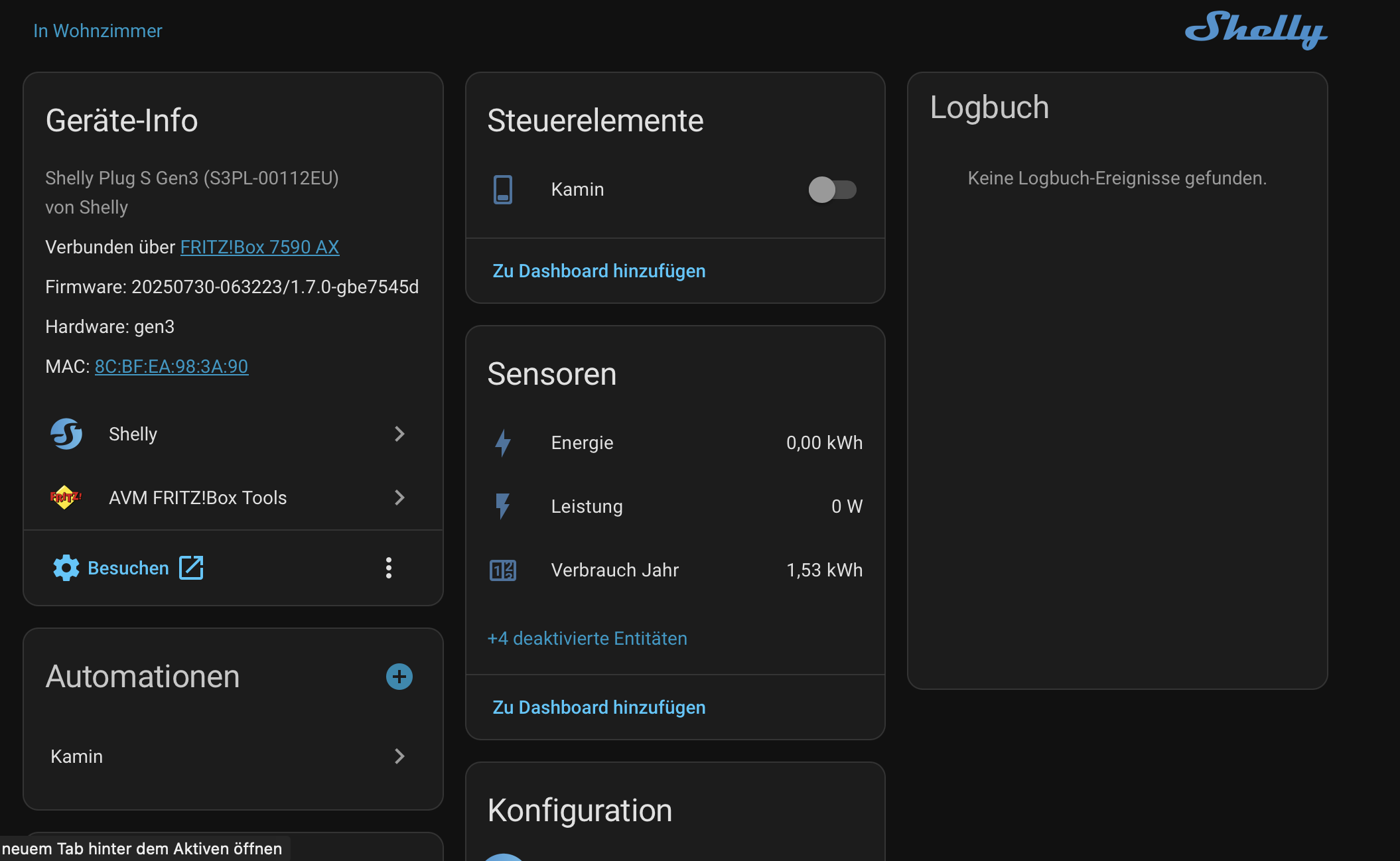1400x861 pixels.
Task: Click the MAC address link
Action: point(171,366)
